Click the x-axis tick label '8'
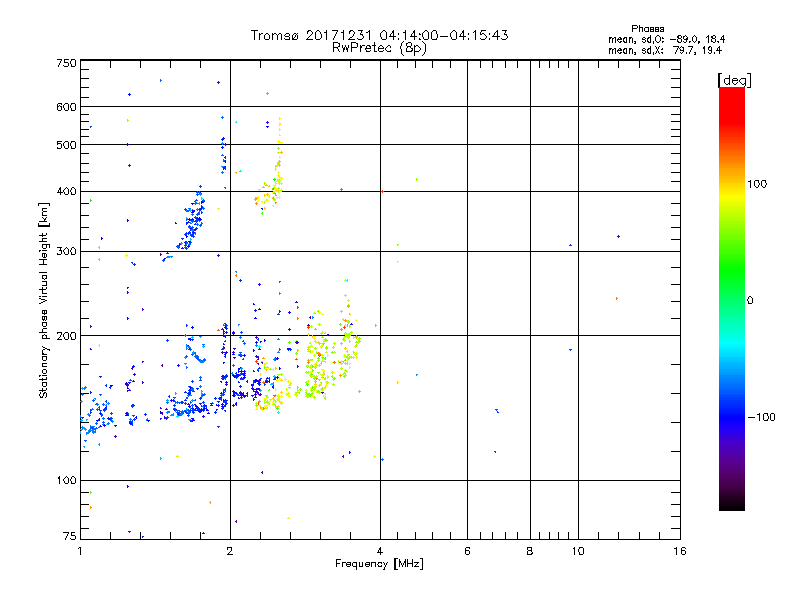Image resolution: width=800 pixels, height=600 pixels. tap(530, 551)
